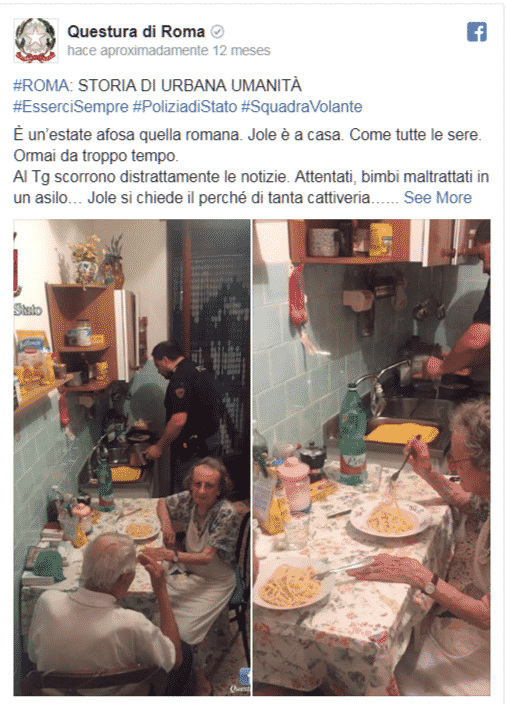Expand the post with See More
The height and width of the screenshot is (704, 507).
coord(437,198)
